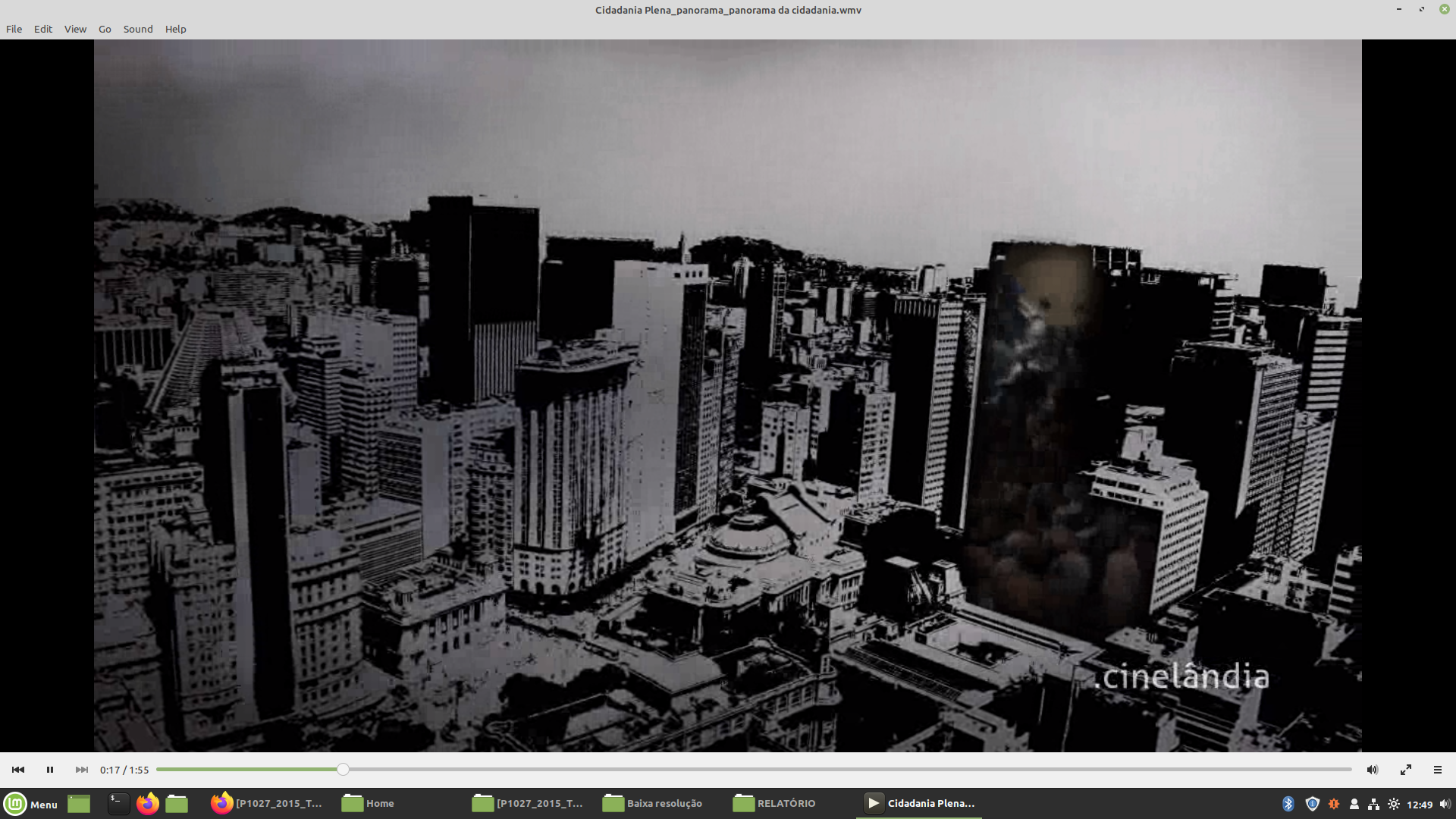Open the Edit menu
The height and width of the screenshot is (819, 1456).
(x=43, y=29)
